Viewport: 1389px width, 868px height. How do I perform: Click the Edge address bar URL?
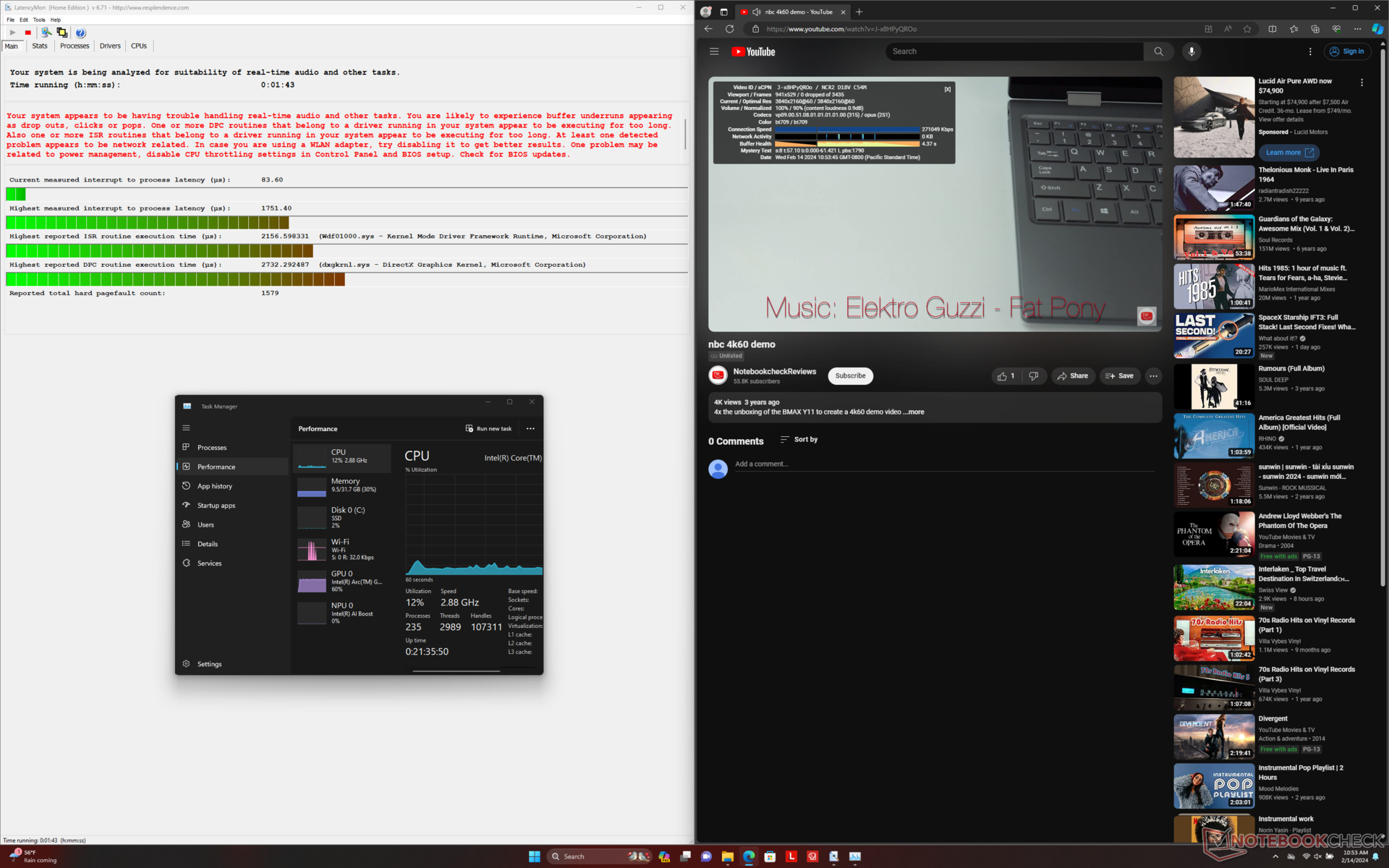click(841, 29)
